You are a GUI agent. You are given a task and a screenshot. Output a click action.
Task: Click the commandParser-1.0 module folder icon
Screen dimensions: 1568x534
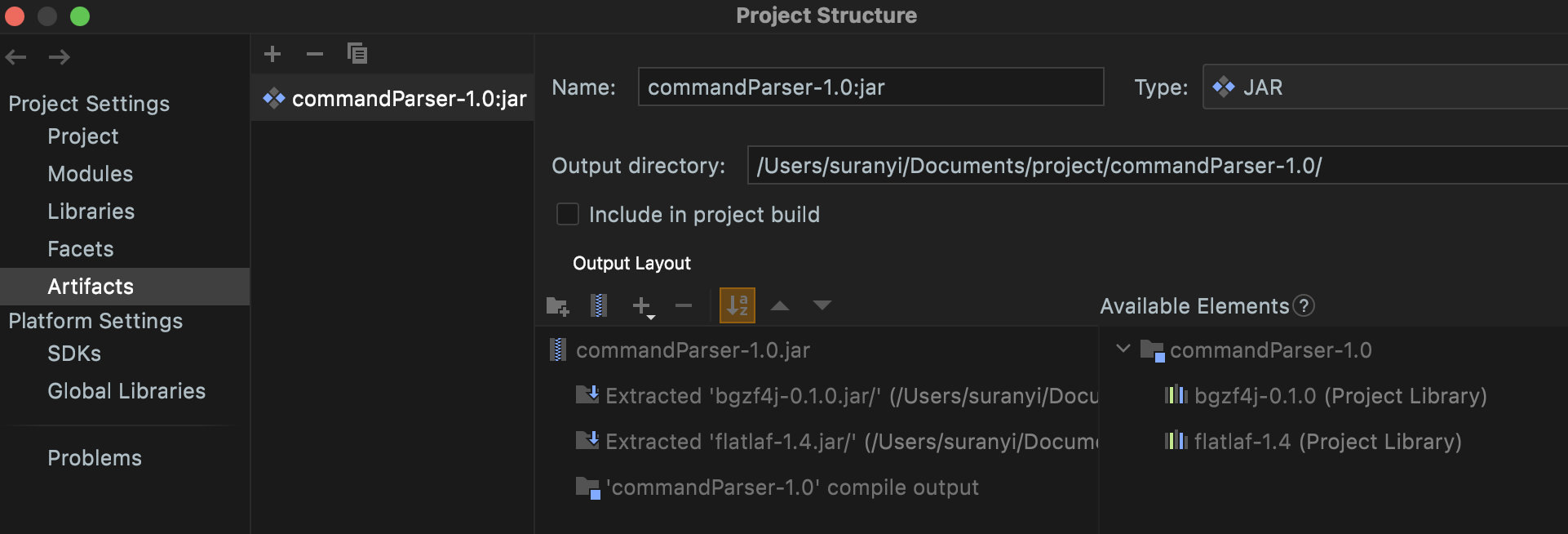[1152, 351]
